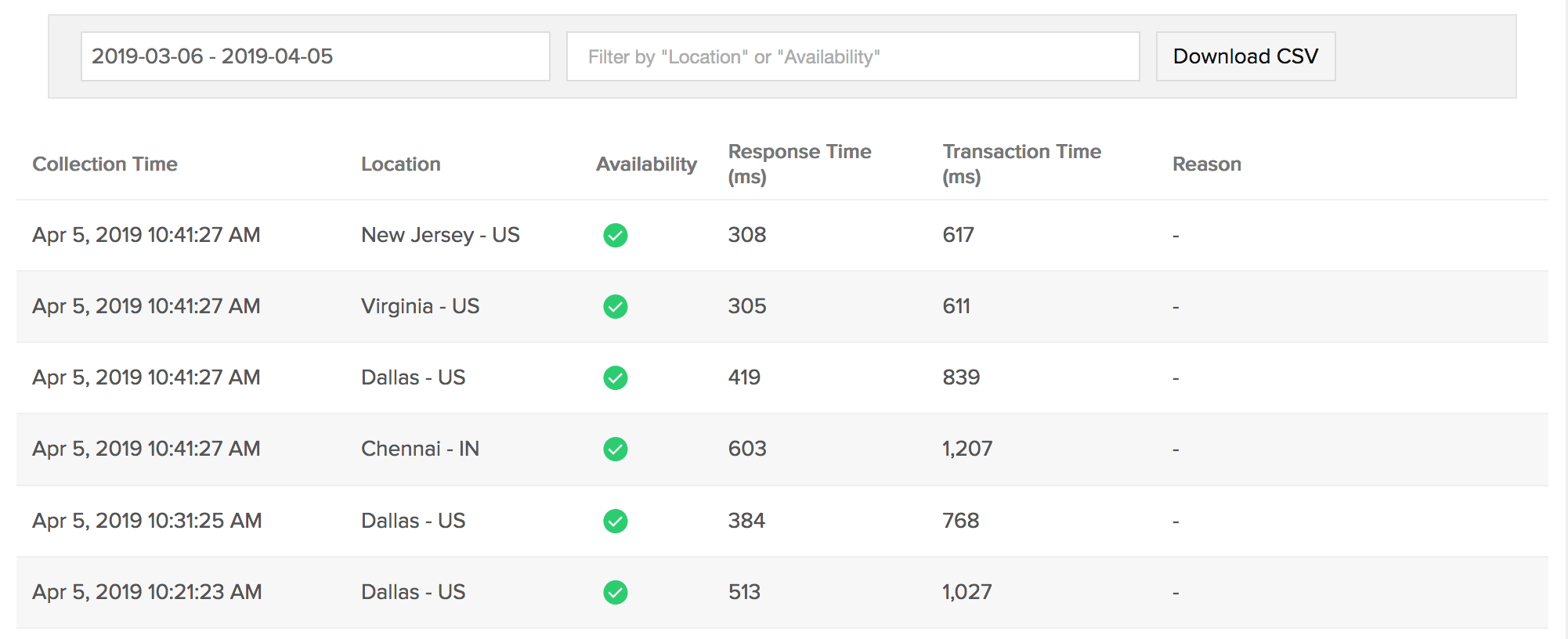Focus the Location or Availability filter field
This screenshot has width=1568, height=639.
tap(852, 56)
